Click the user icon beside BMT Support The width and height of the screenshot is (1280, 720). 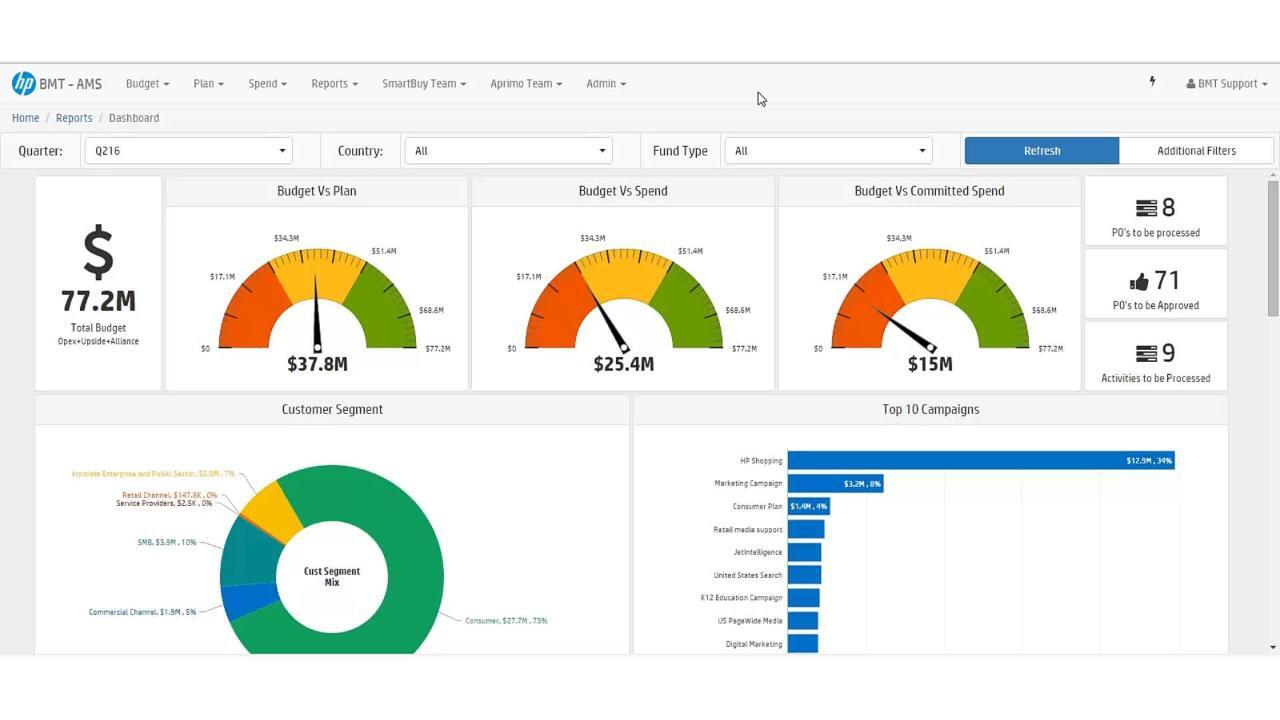tap(1191, 84)
